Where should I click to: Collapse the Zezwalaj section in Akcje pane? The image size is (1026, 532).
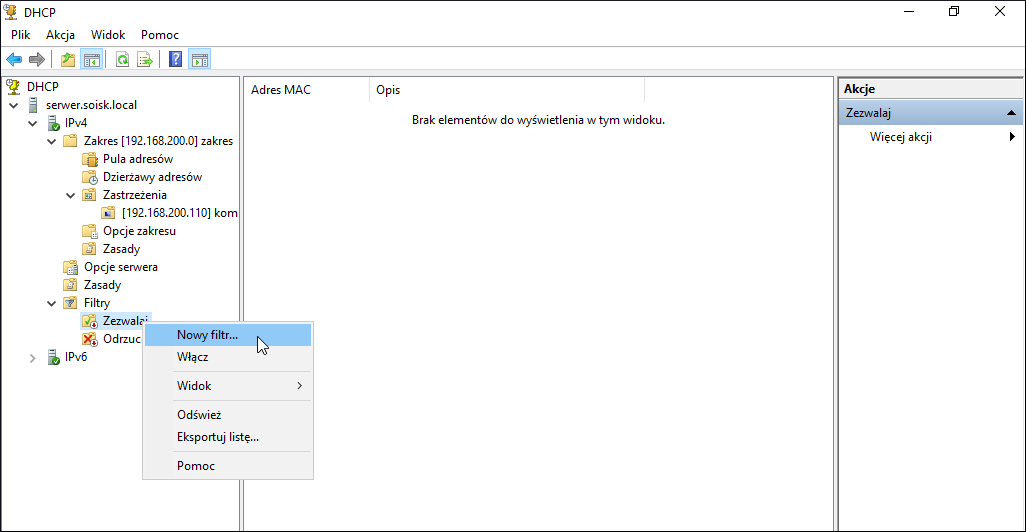(x=1011, y=113)
